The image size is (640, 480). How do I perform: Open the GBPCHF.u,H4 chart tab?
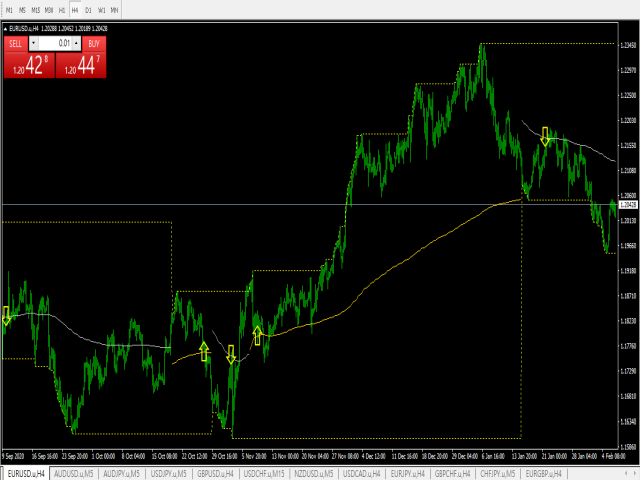click(452, 473)
